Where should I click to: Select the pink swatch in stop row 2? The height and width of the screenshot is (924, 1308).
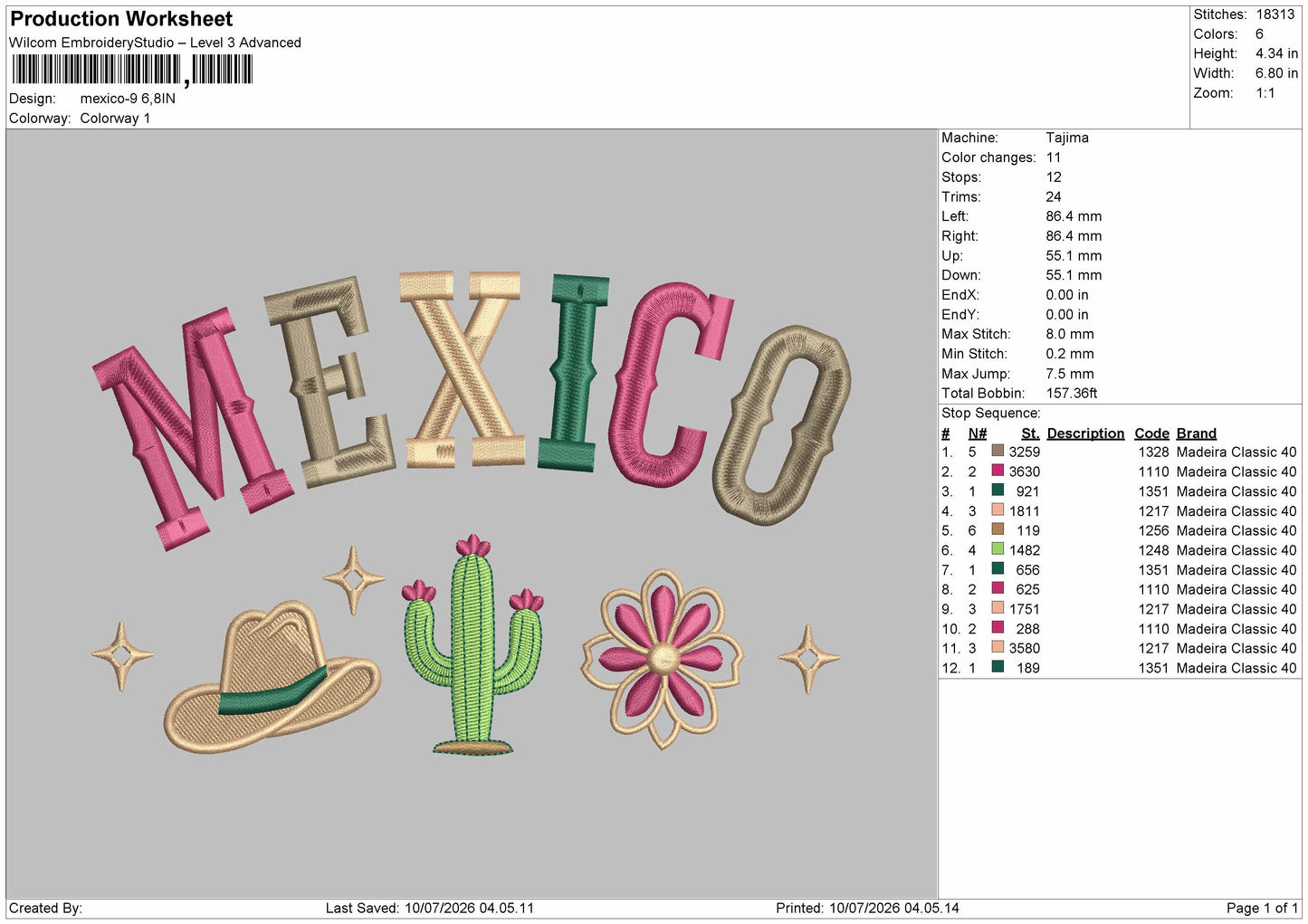[998, 471]
